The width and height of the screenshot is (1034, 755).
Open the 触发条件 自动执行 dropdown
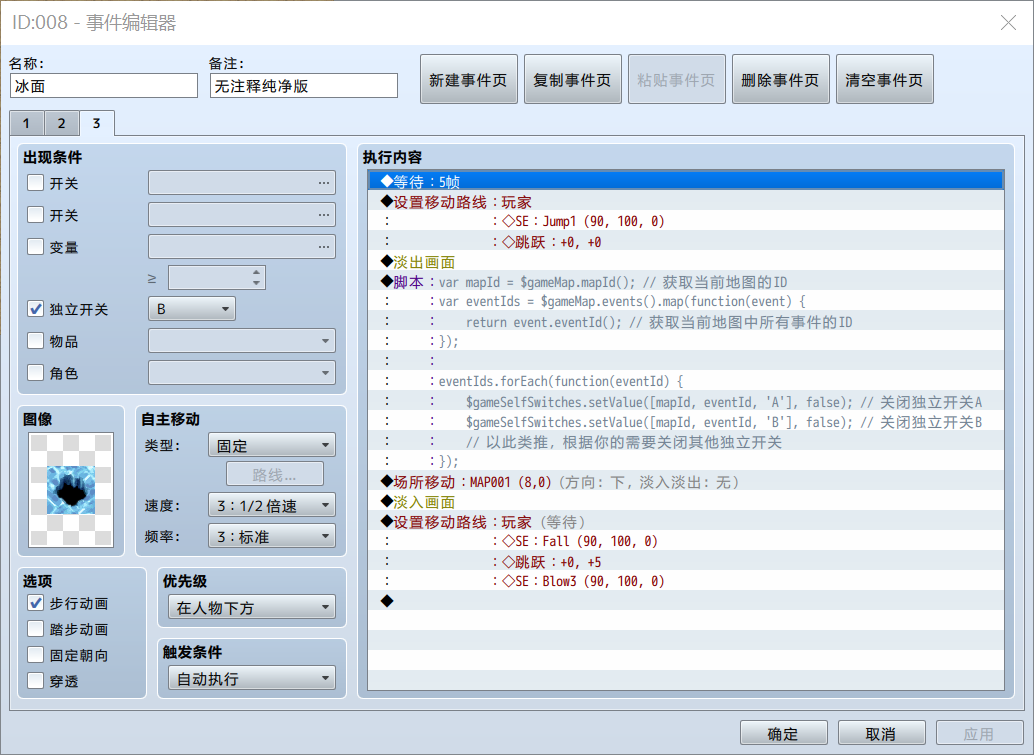click(x=252, y=679)
